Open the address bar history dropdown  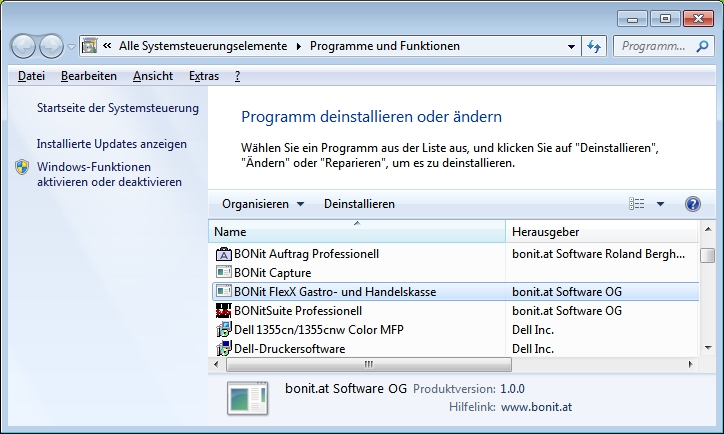(x=571, y=46)
